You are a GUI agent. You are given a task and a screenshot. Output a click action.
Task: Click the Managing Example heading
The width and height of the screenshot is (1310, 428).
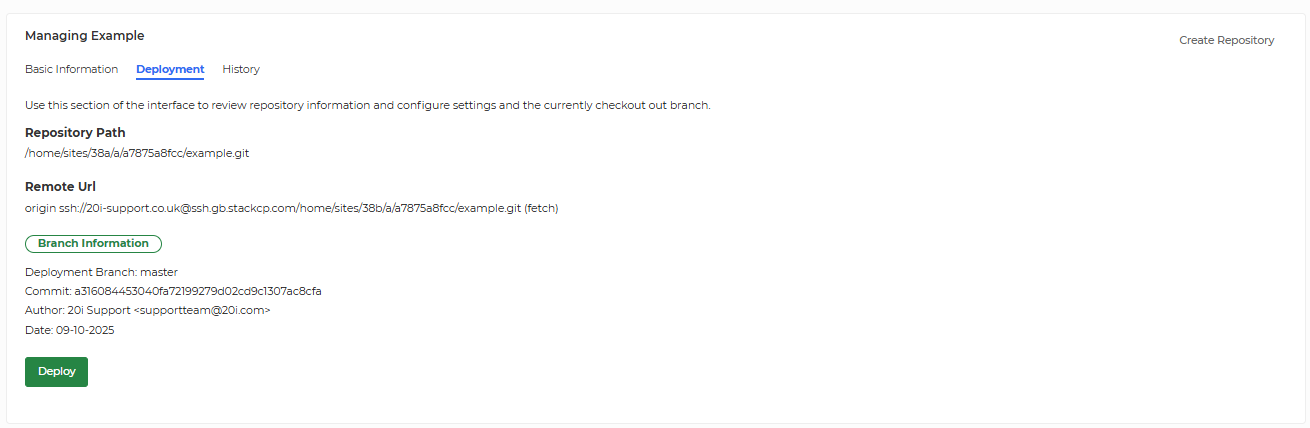pos(85,35)
